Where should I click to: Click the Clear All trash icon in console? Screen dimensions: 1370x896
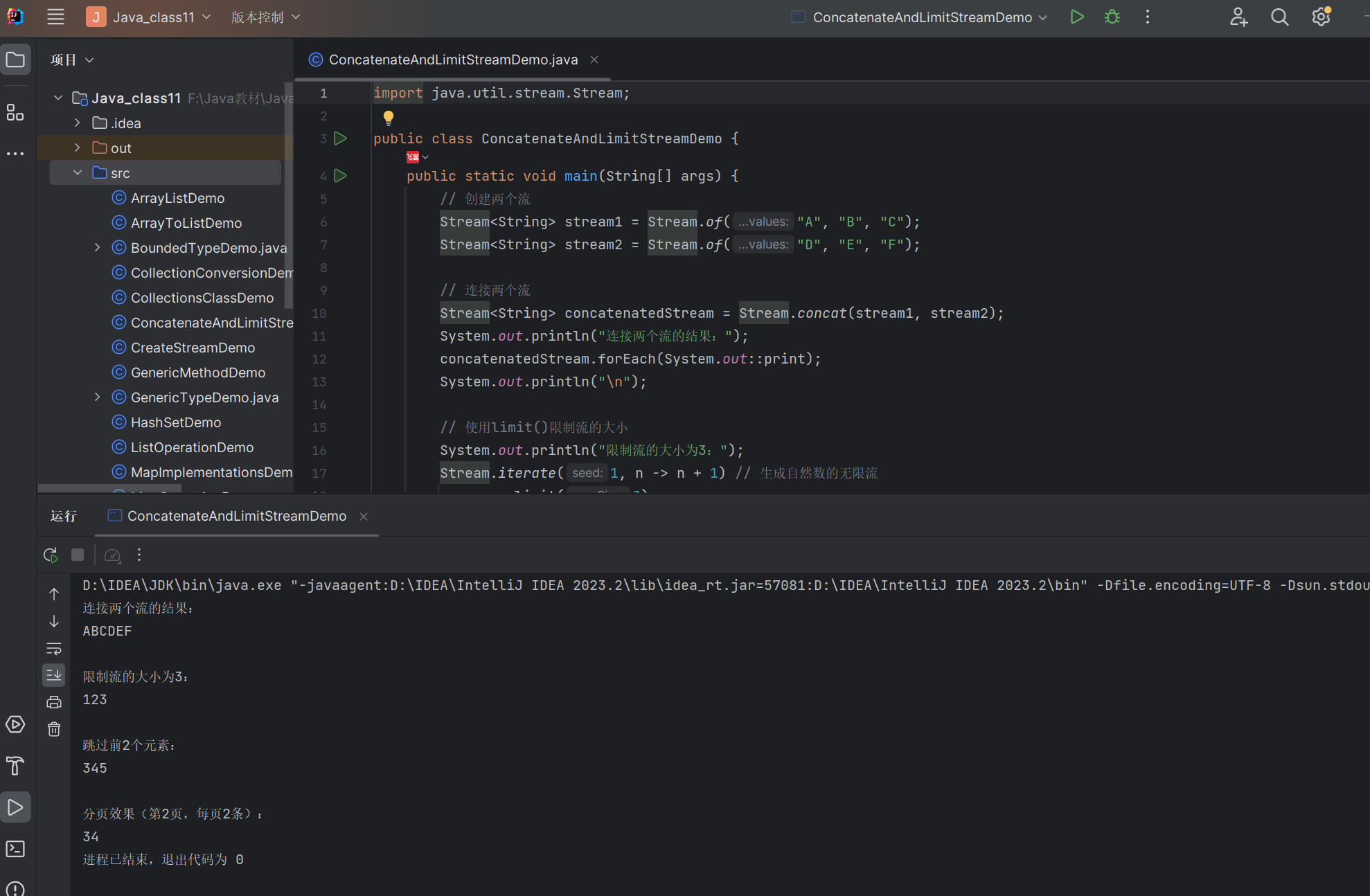click(54, 729)
